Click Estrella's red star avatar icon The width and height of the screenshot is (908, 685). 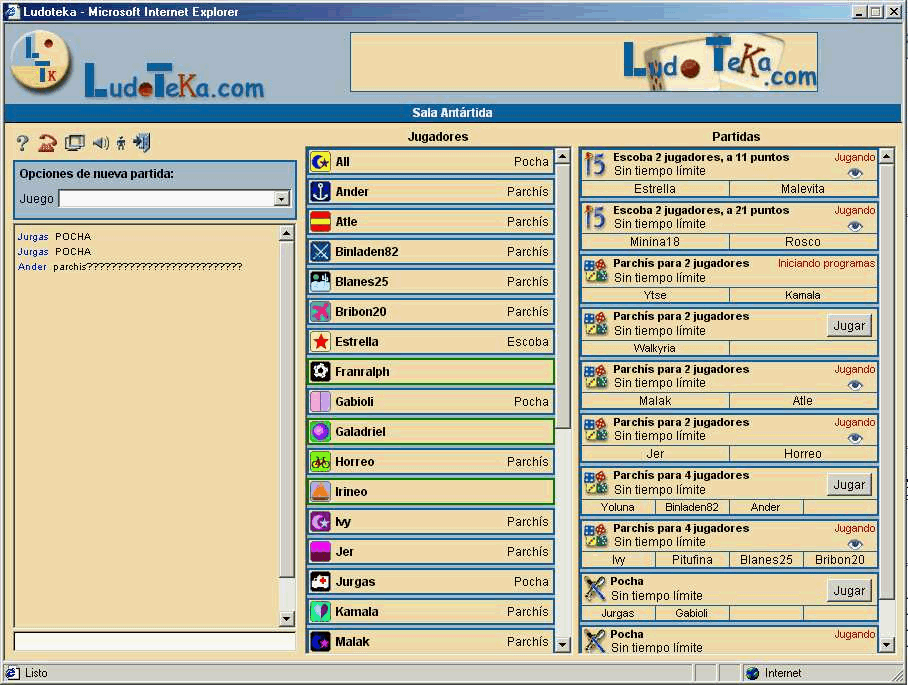(320, 342)
